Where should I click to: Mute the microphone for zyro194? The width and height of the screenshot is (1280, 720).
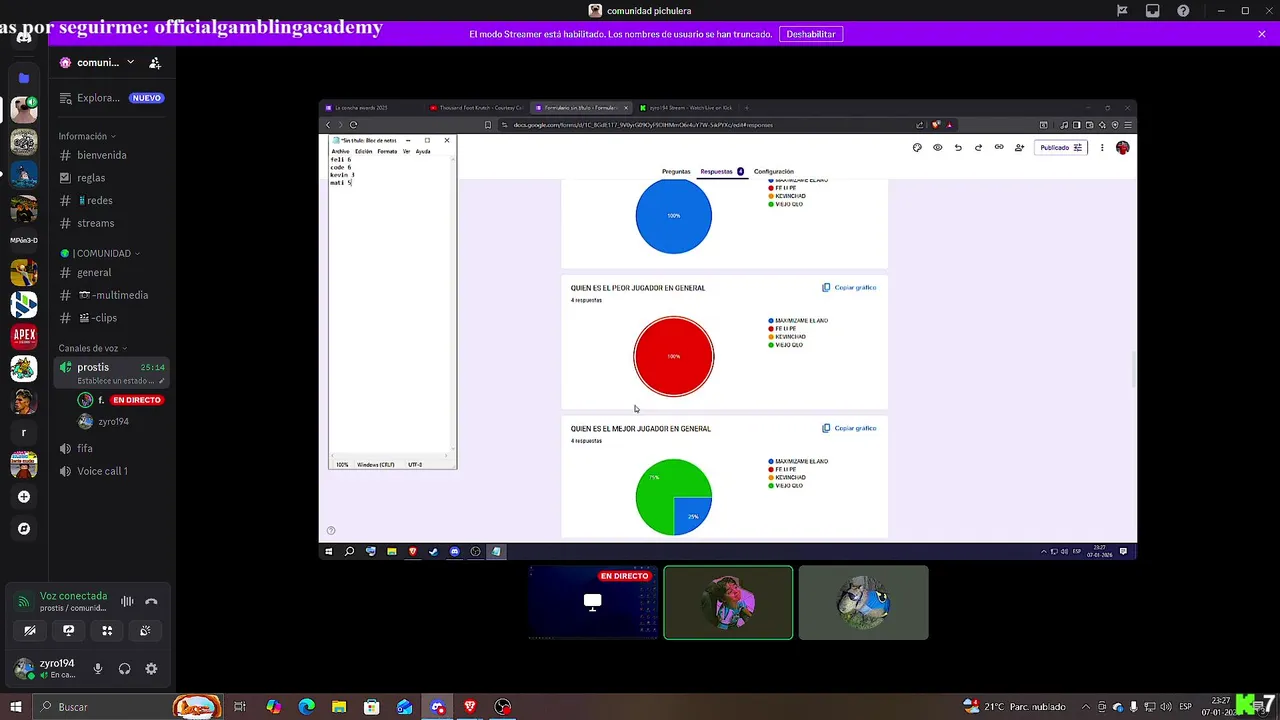[98, 669]
